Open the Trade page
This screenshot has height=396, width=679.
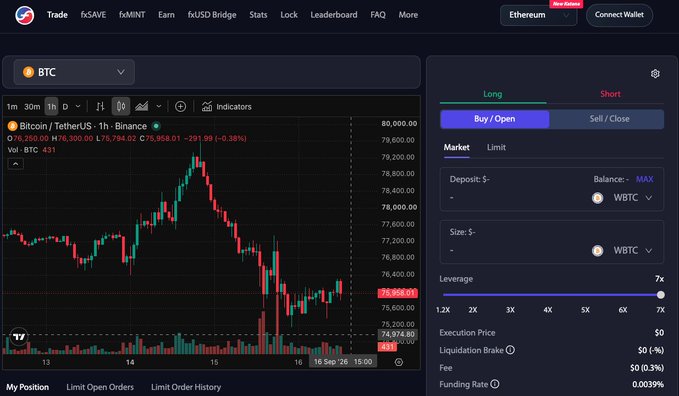(57, 15)
